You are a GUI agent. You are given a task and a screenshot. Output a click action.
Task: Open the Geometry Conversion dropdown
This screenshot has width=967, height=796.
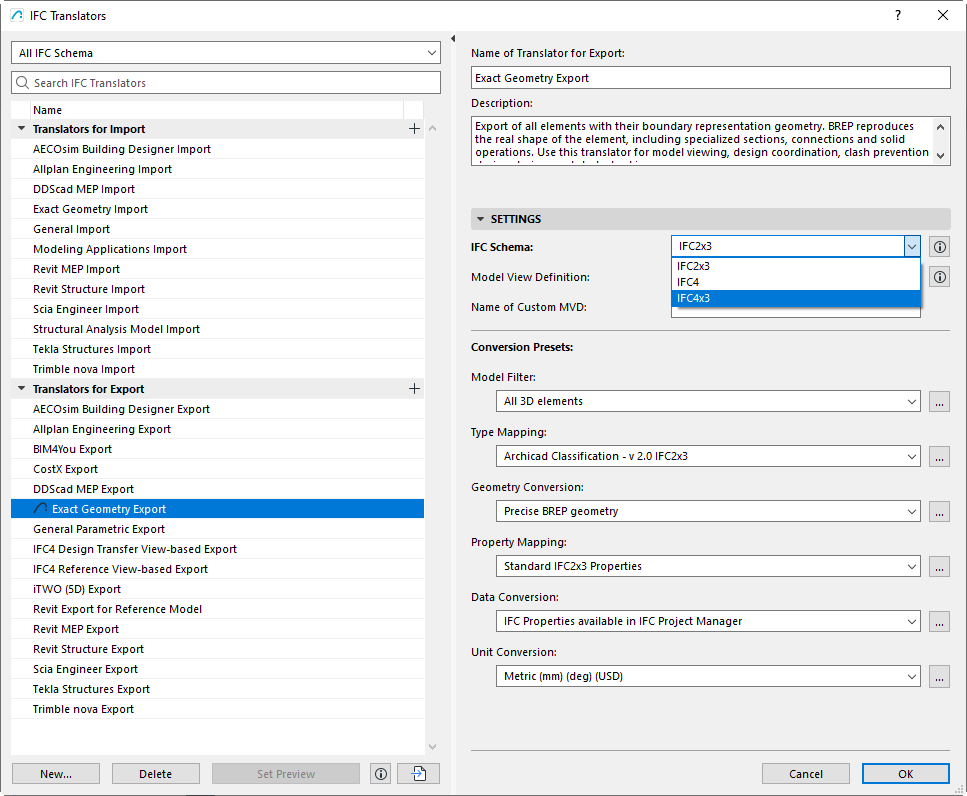[x=708, y=511]
